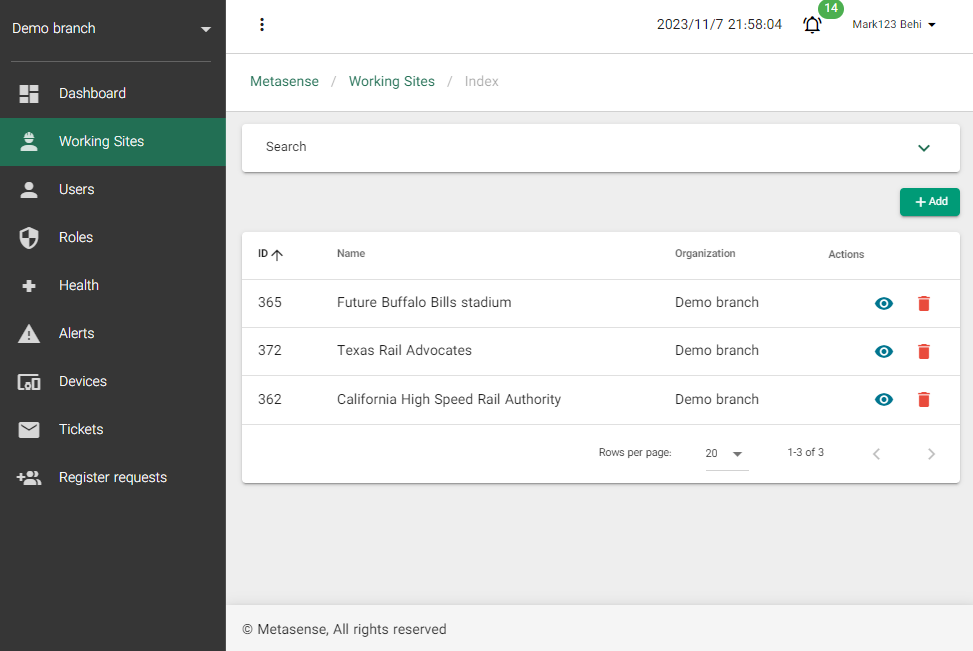Delete Texas Rail Advocates site
The image size is (973, 651).
click(923, 351)
